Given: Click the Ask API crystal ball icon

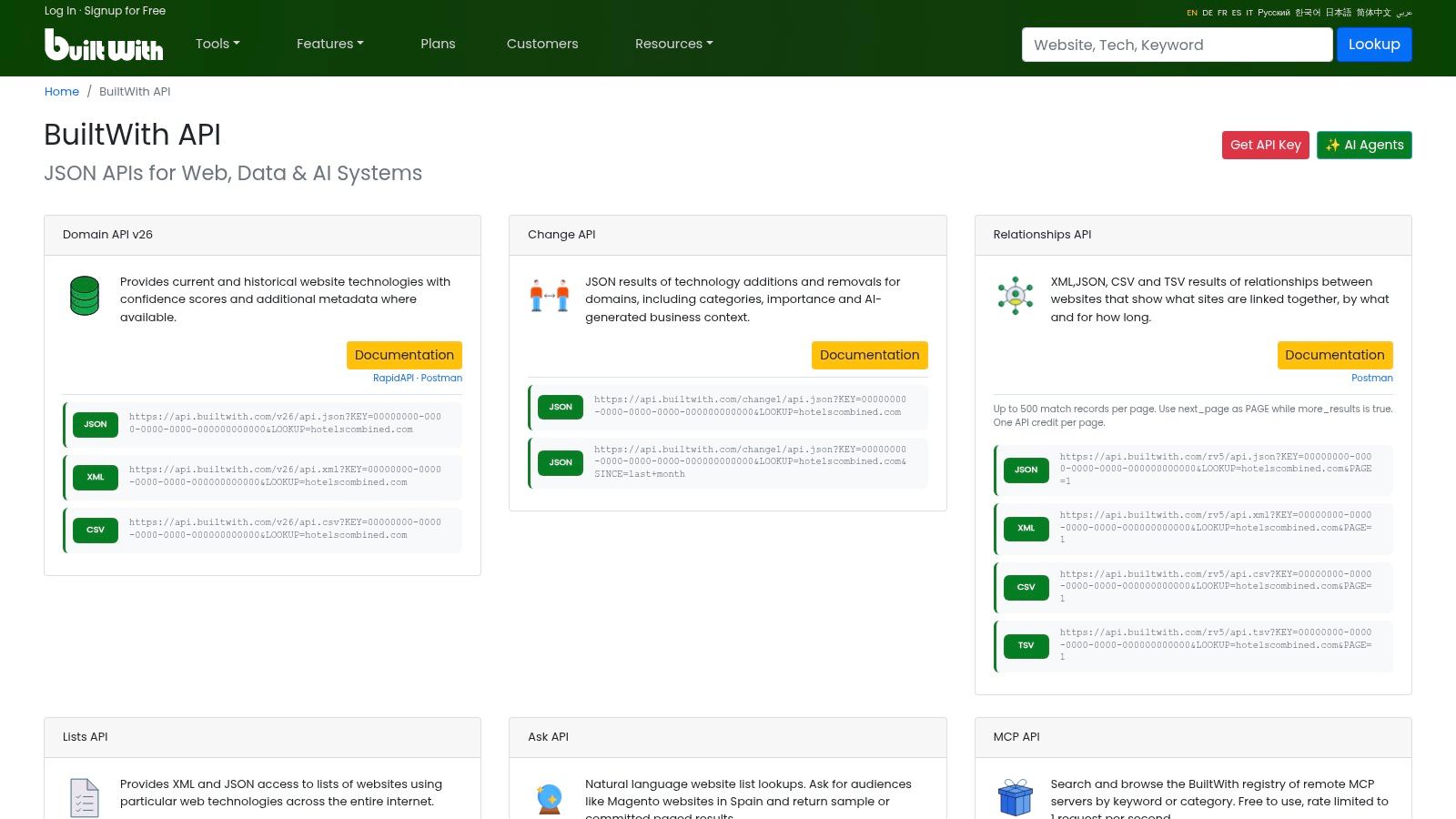Looking at the screenshot, I should (550, 798).
